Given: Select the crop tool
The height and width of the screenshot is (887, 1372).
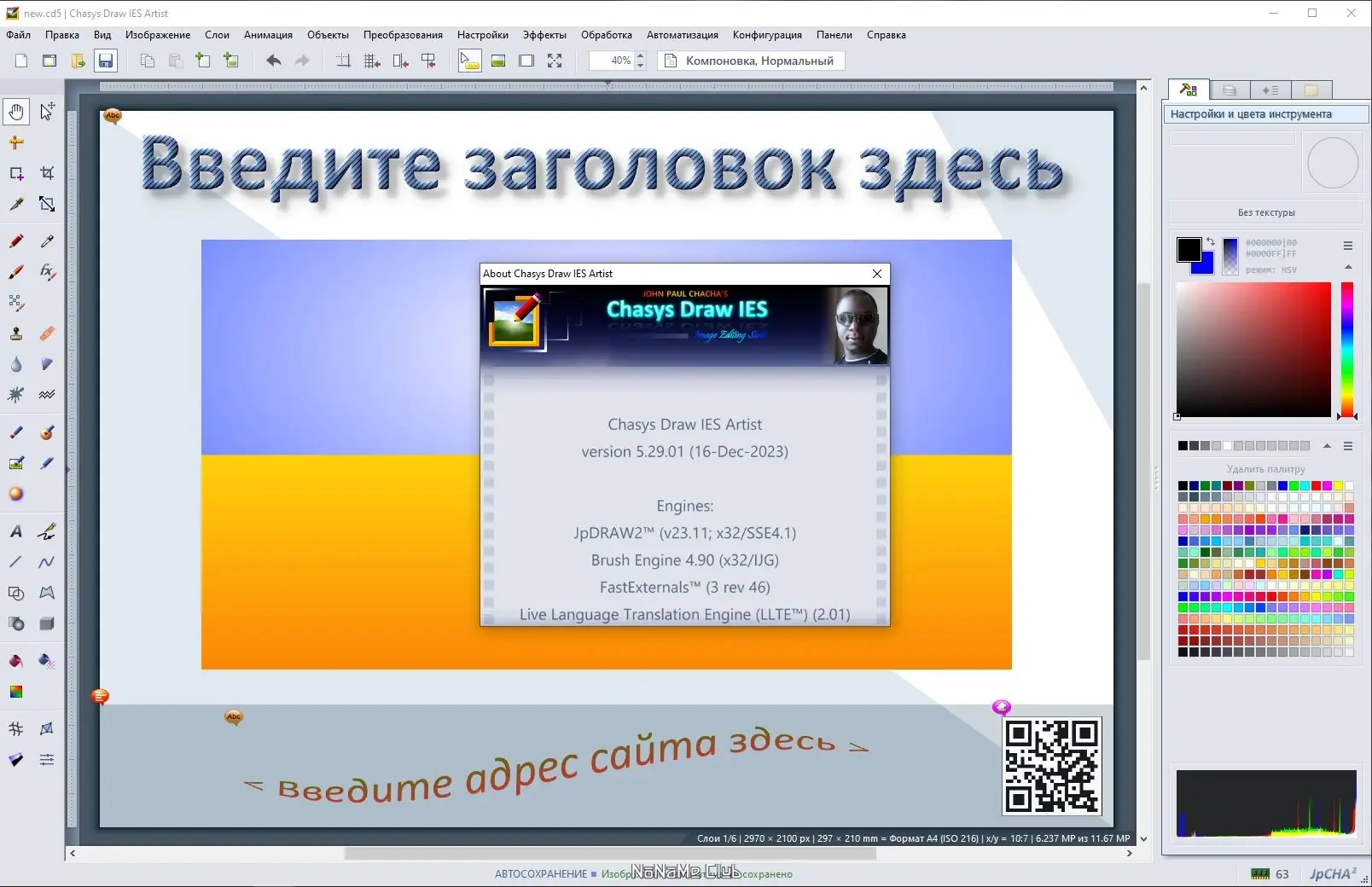Looking at the screenshot, I should [x=47, y=173].
